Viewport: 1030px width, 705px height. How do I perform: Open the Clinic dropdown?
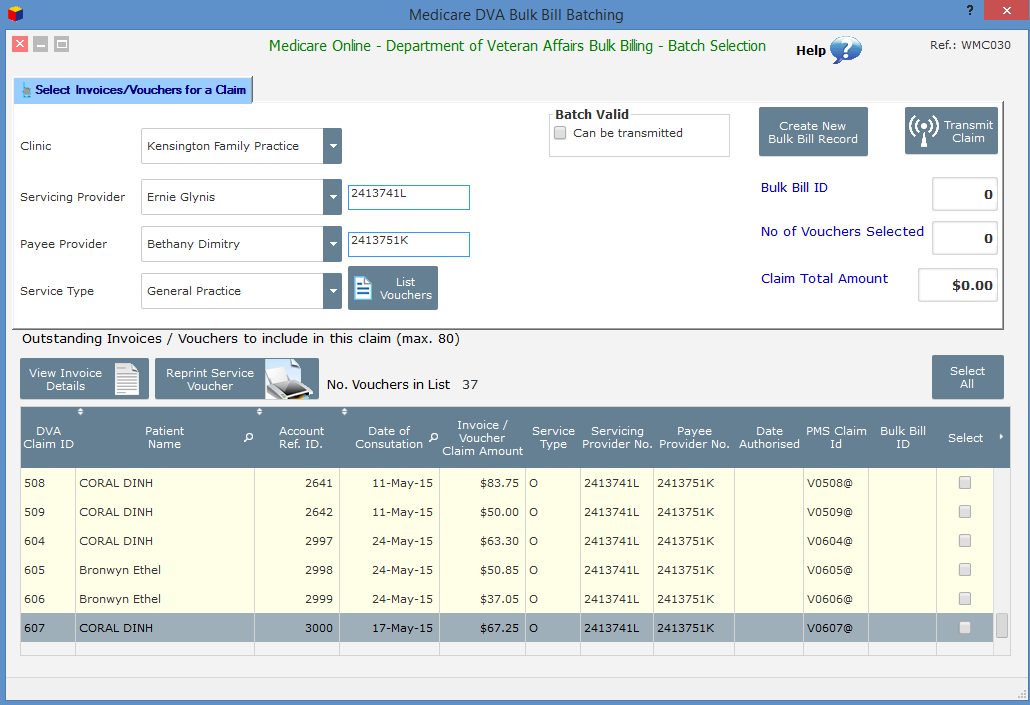[332, 146]
